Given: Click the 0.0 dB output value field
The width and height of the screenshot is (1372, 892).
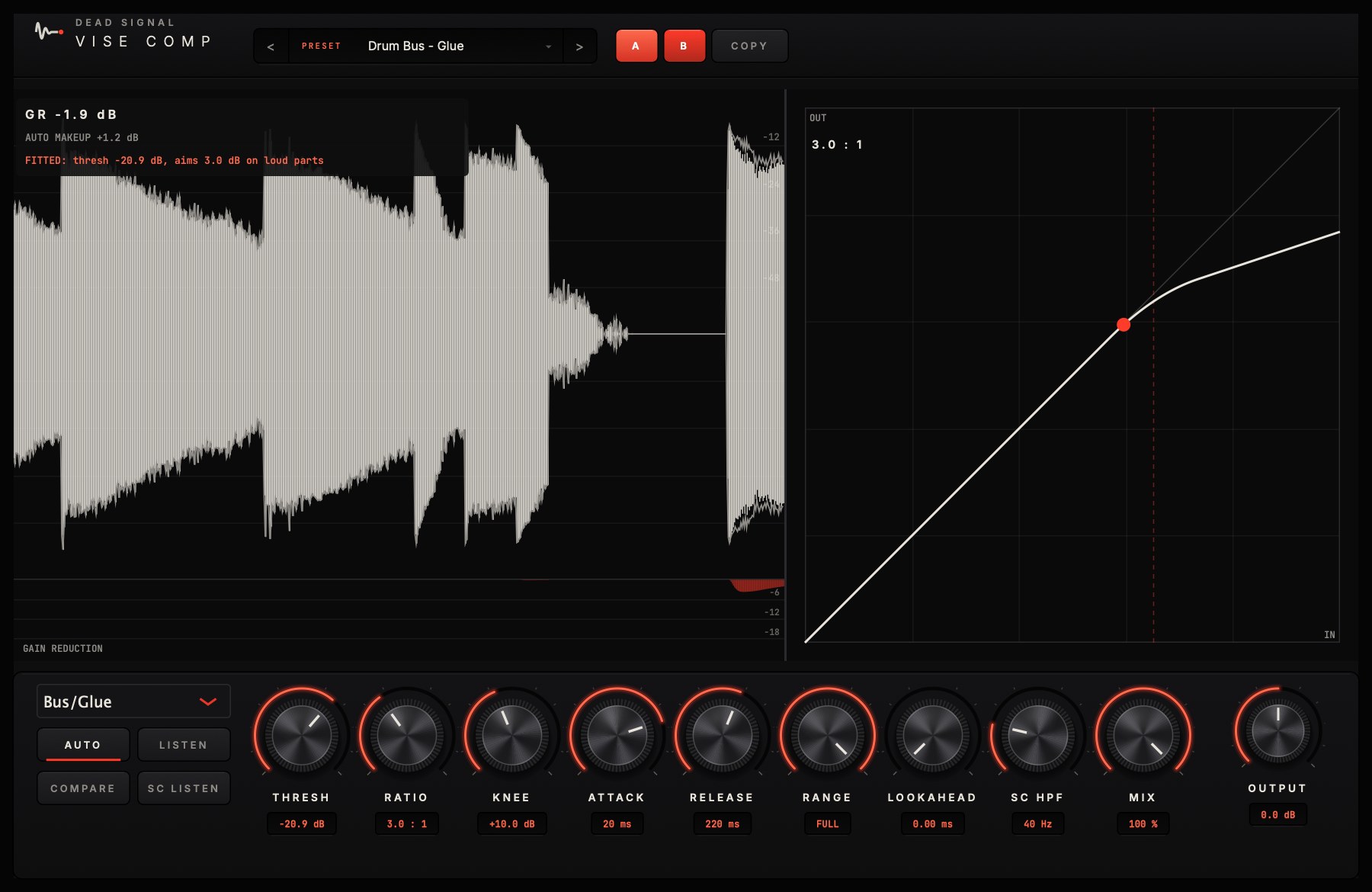Looking at the screenshot, I should click(x=1278, y=815).
